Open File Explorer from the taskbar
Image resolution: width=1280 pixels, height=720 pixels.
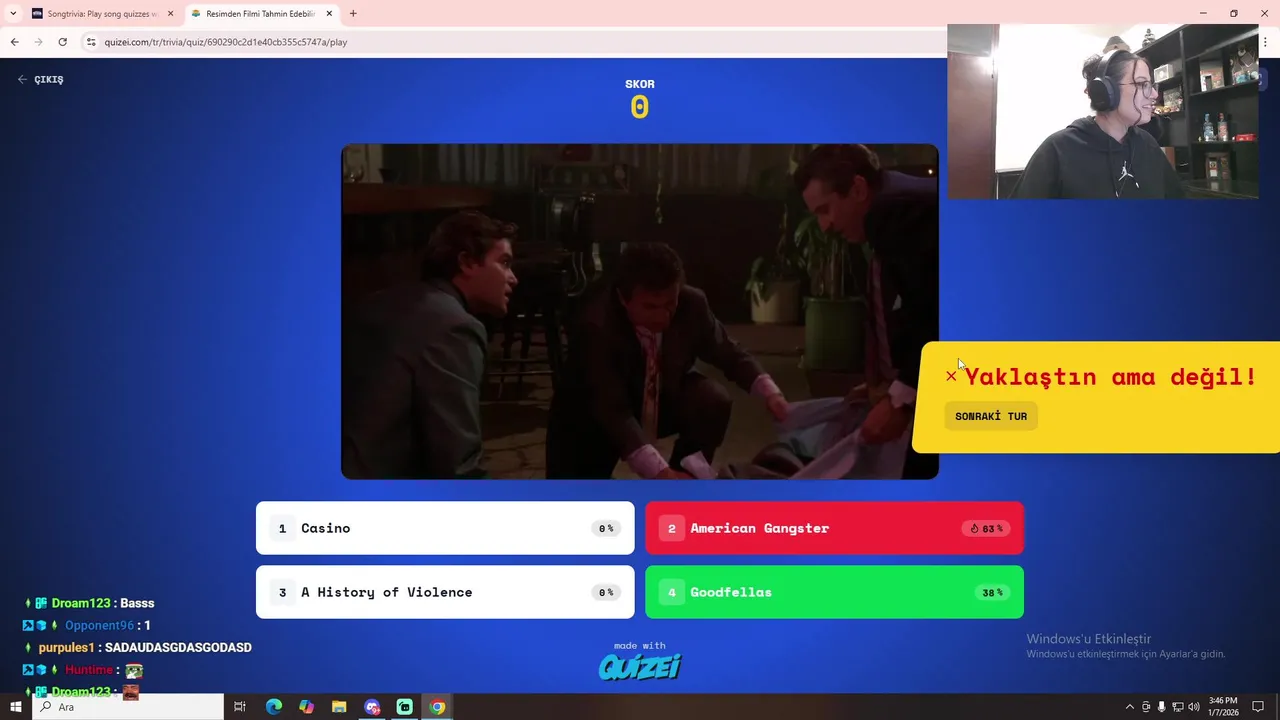[x=339, y=707]
